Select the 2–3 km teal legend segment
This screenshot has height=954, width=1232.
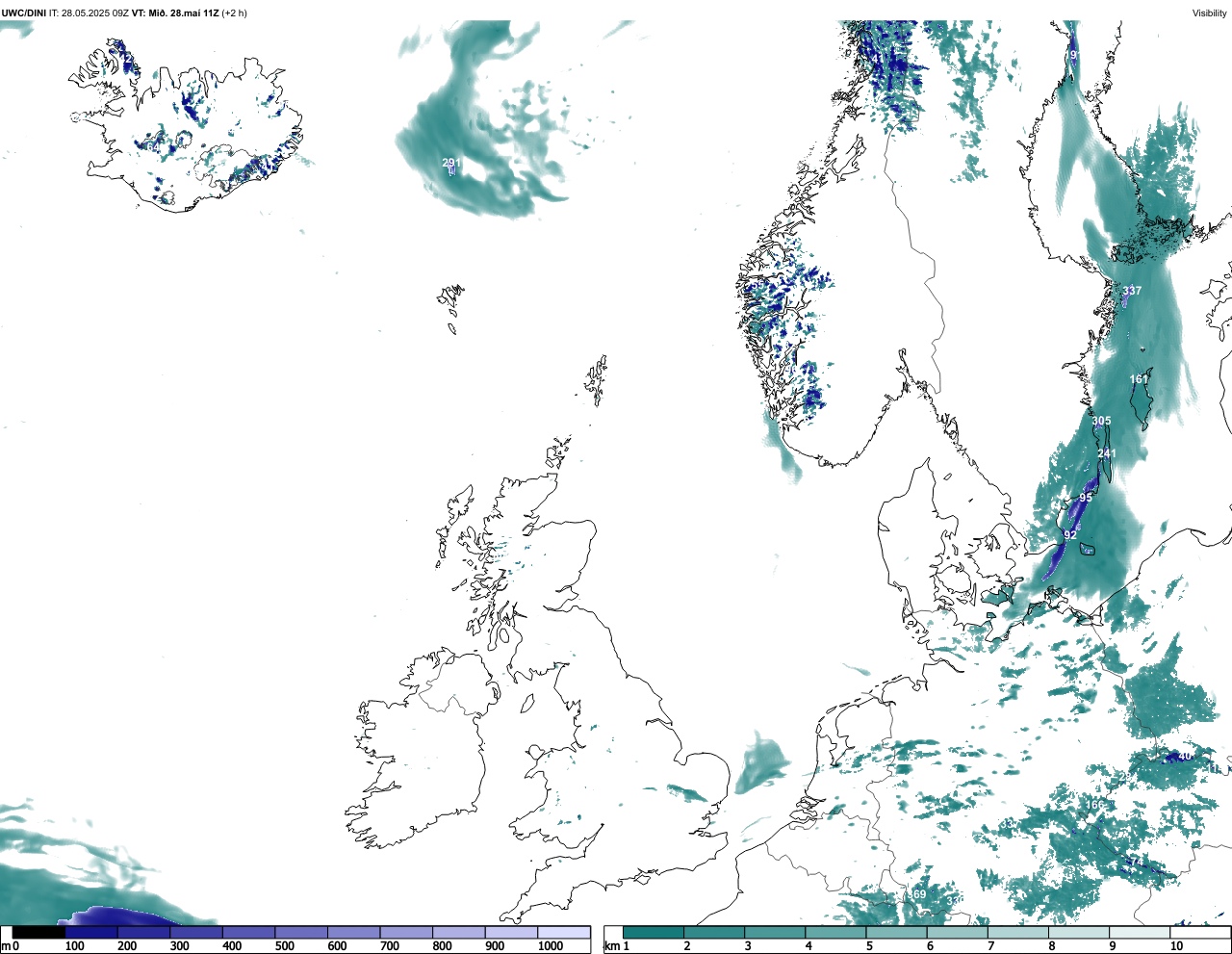coord(714,932)
